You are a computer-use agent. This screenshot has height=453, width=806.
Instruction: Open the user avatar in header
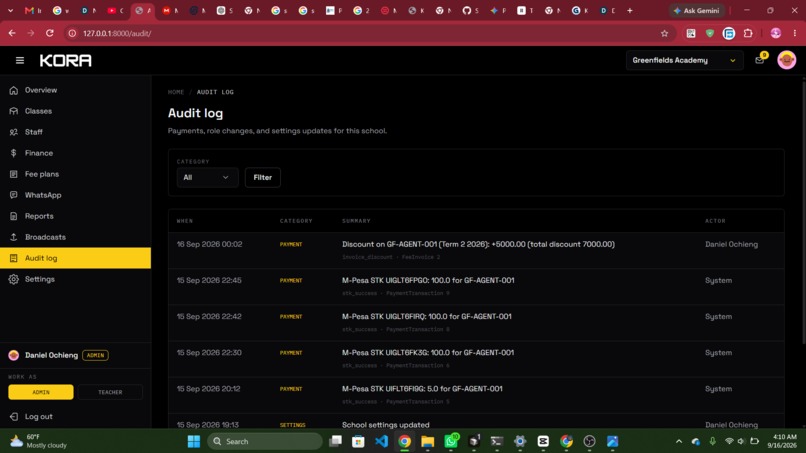786,60
